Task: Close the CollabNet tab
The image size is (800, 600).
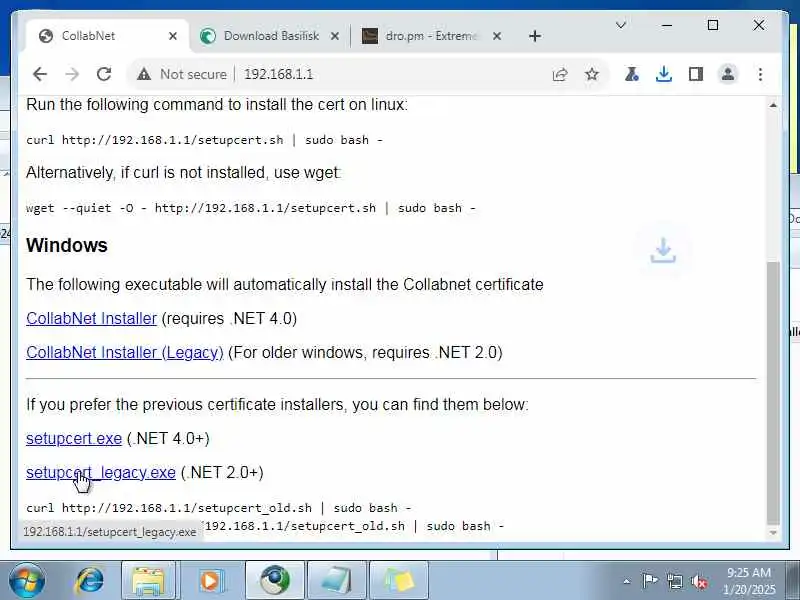Action: coord(173,36)
